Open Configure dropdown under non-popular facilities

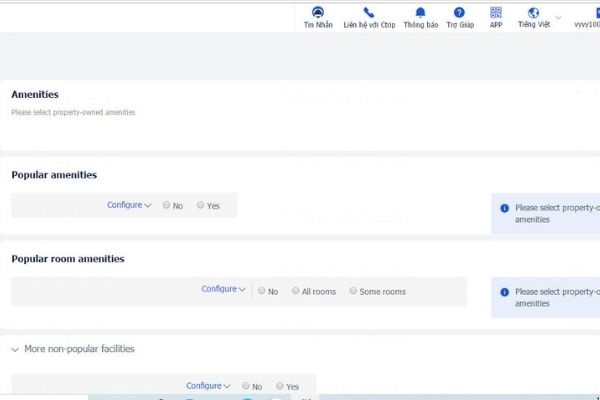(x=208, y=386)
